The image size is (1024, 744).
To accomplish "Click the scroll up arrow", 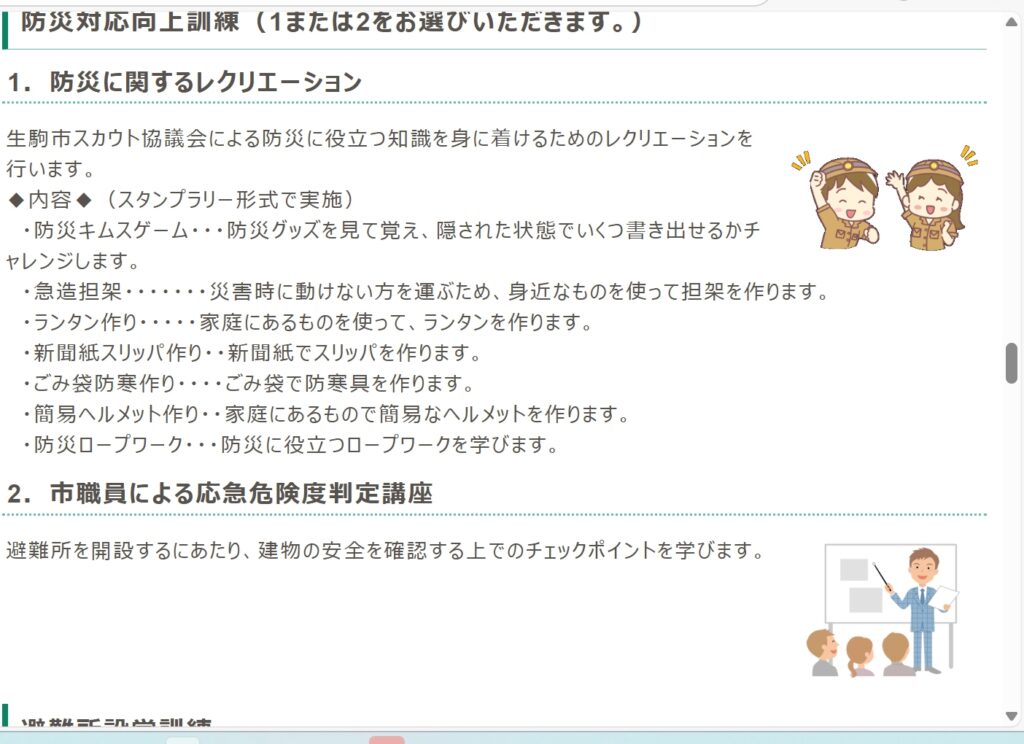I will tap(1011, 22).
